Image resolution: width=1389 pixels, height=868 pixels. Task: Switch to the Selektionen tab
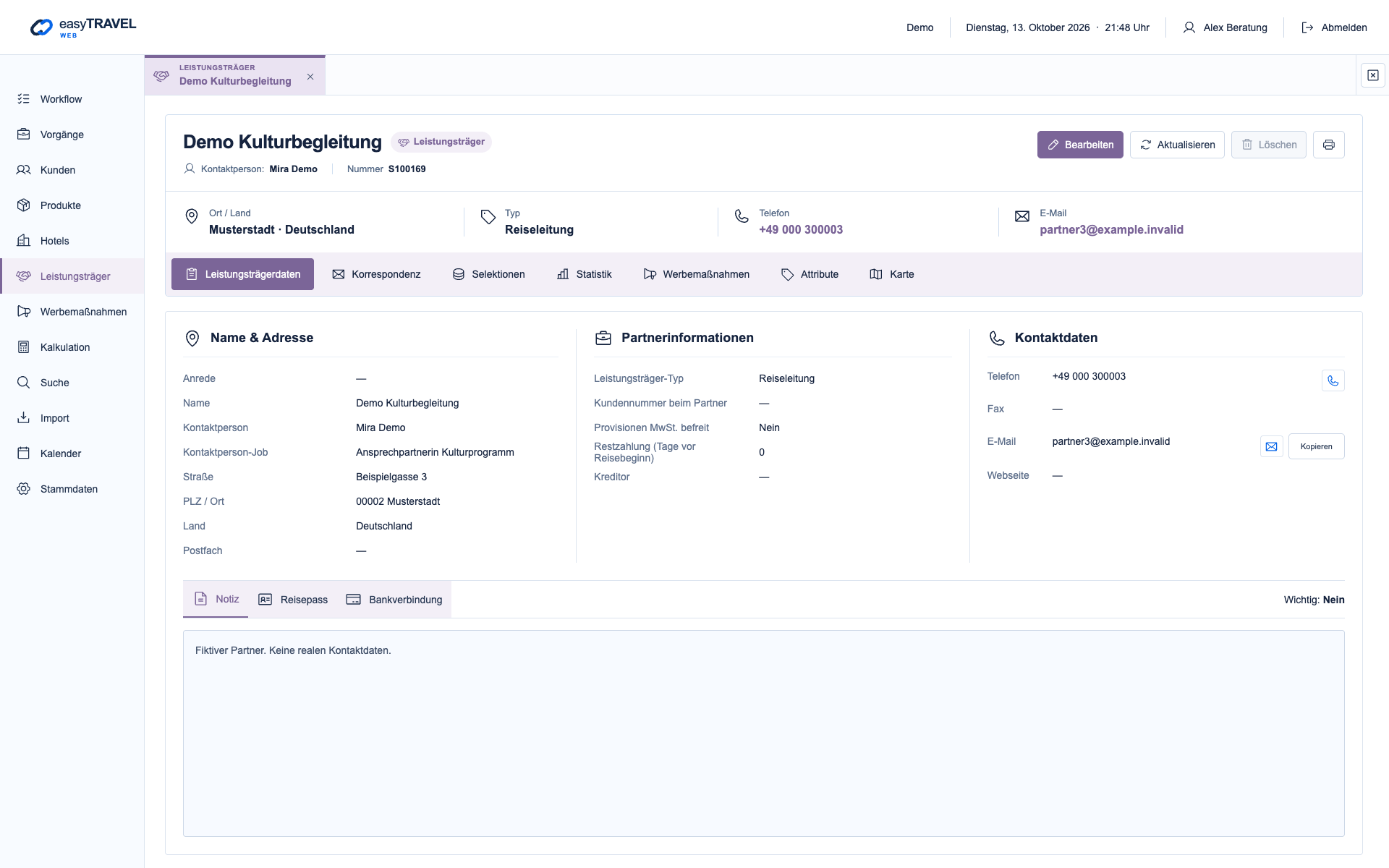[x=488, y=274]
